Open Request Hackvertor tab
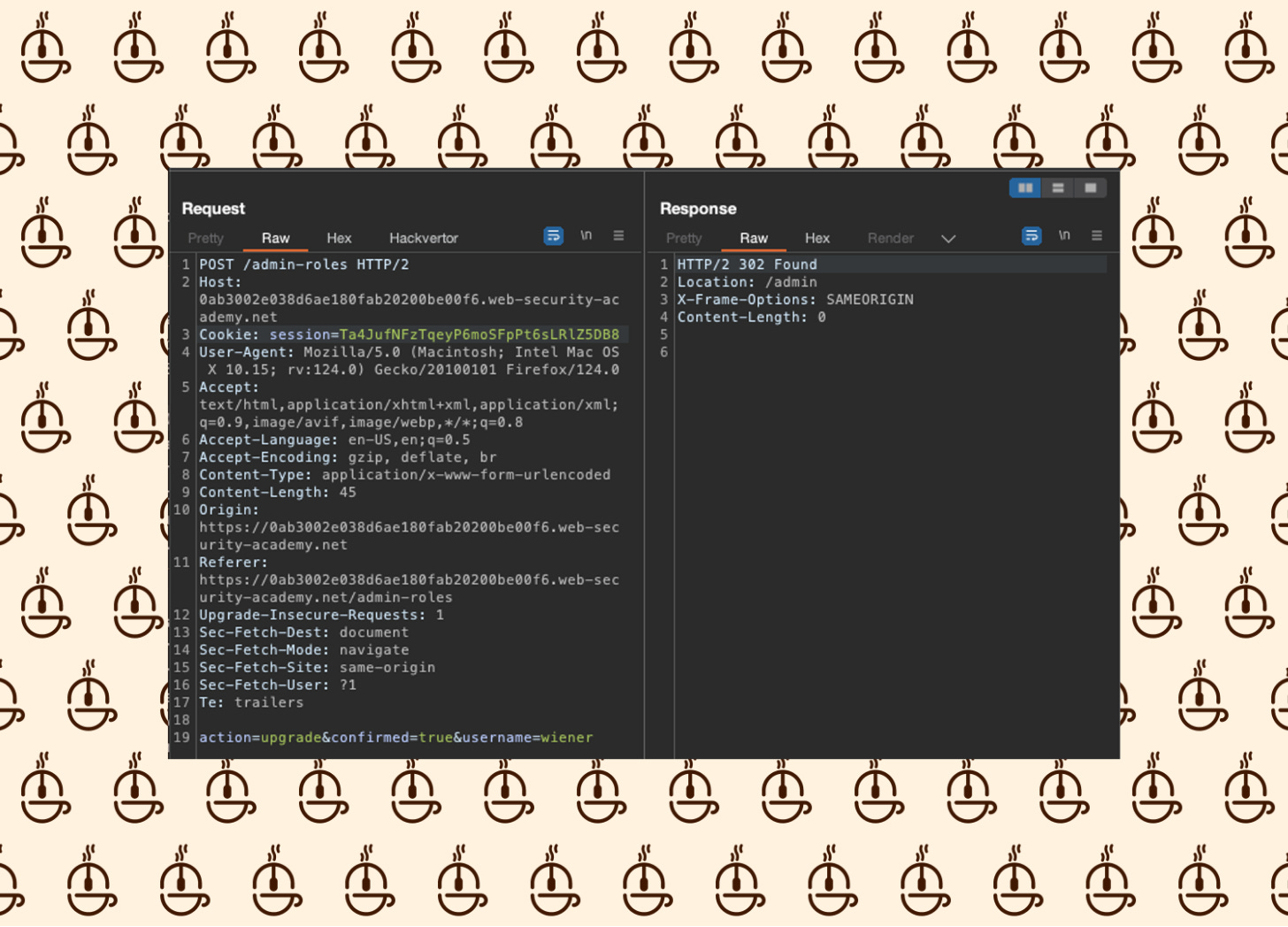The width and height of the screenshot is (1288, 927). 424,238
